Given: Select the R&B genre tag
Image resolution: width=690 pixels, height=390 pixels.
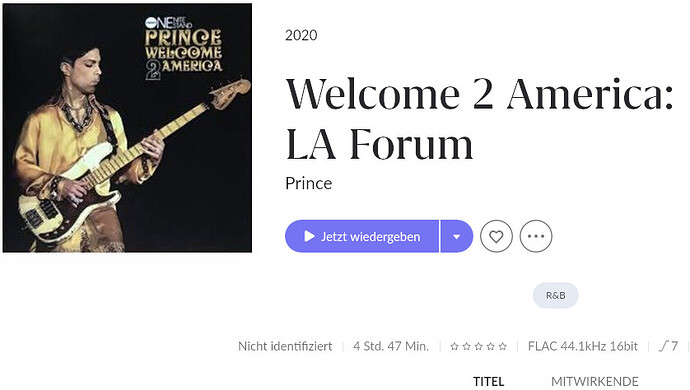Looking at the screenshot, I should (x=555, y=295).
